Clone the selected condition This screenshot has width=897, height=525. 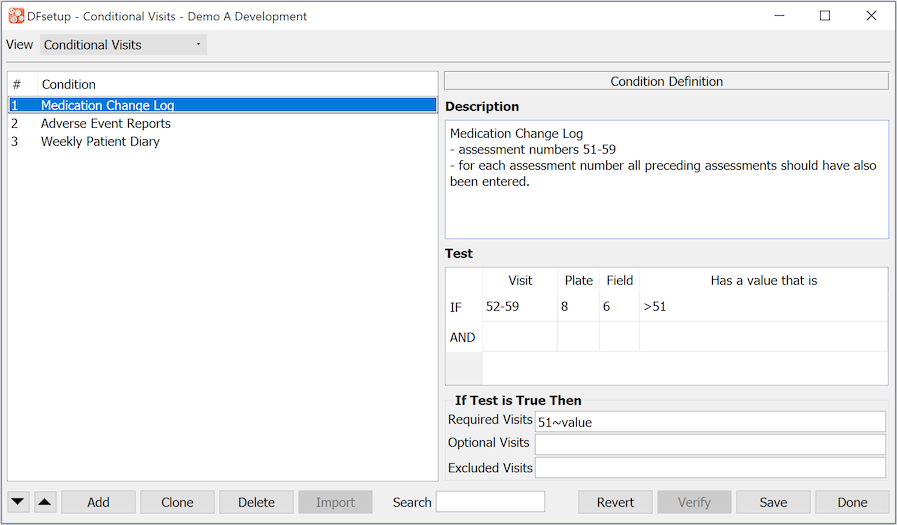coord(177,502)
